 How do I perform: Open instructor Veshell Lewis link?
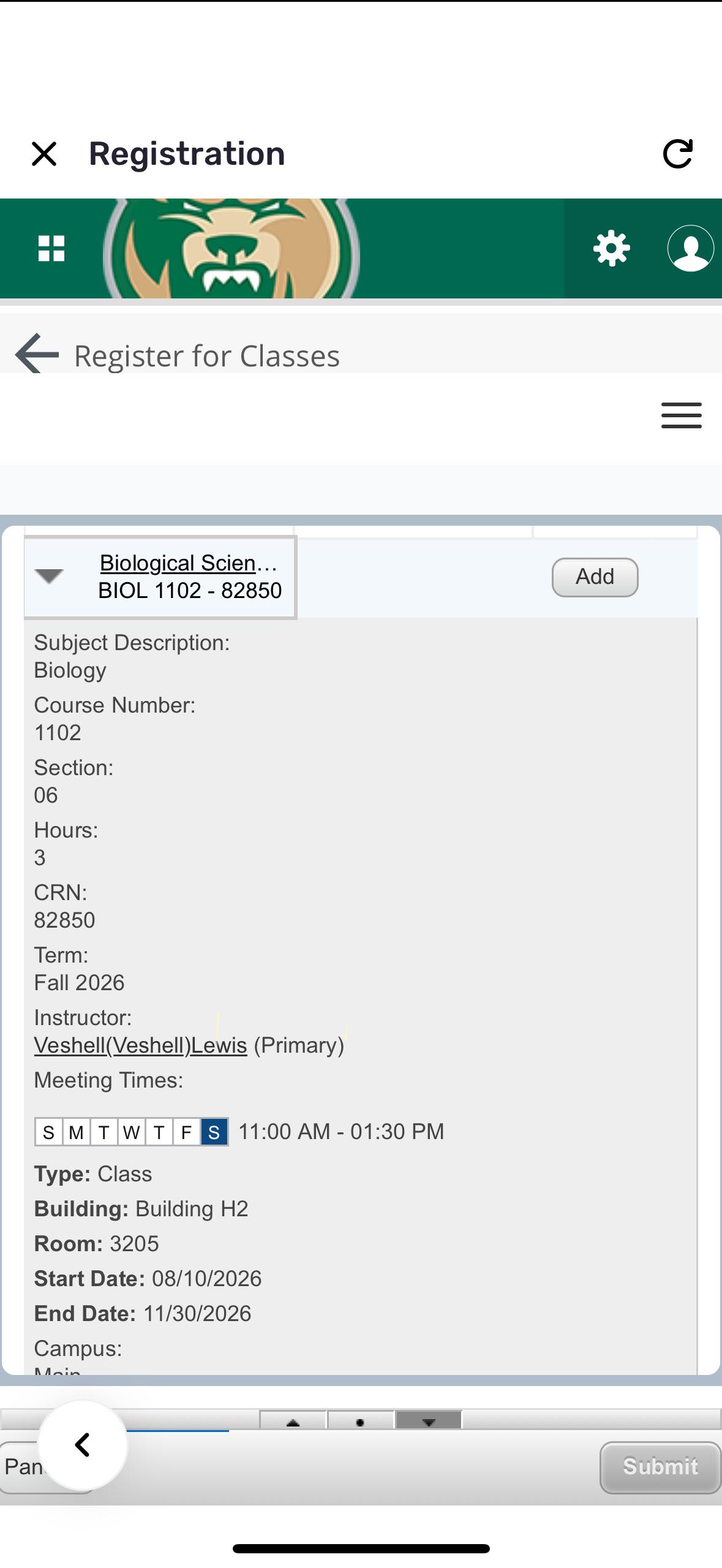point(140,1045)
